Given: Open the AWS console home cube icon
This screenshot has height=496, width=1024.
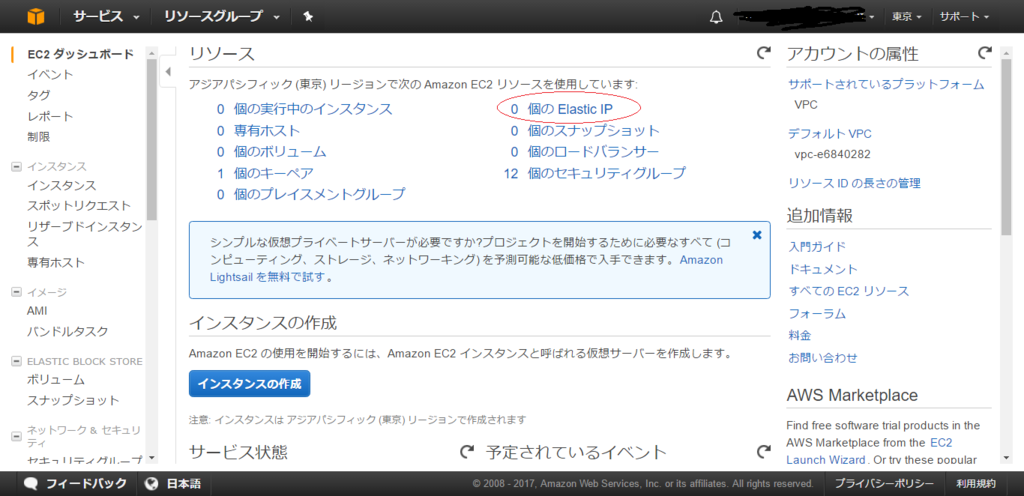Looking at the screenshot, I should pos(35,16).
